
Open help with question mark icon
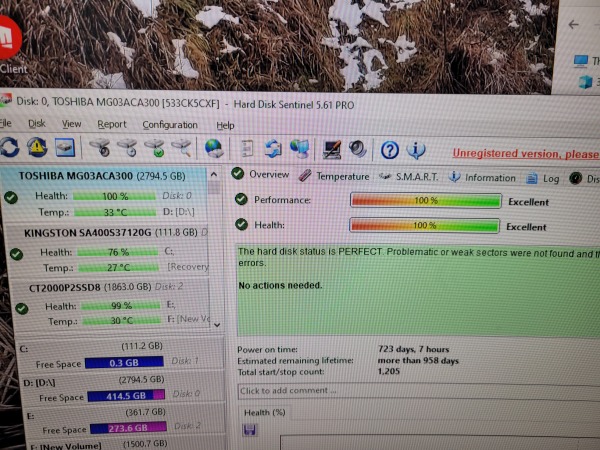[x=390, y=150]
